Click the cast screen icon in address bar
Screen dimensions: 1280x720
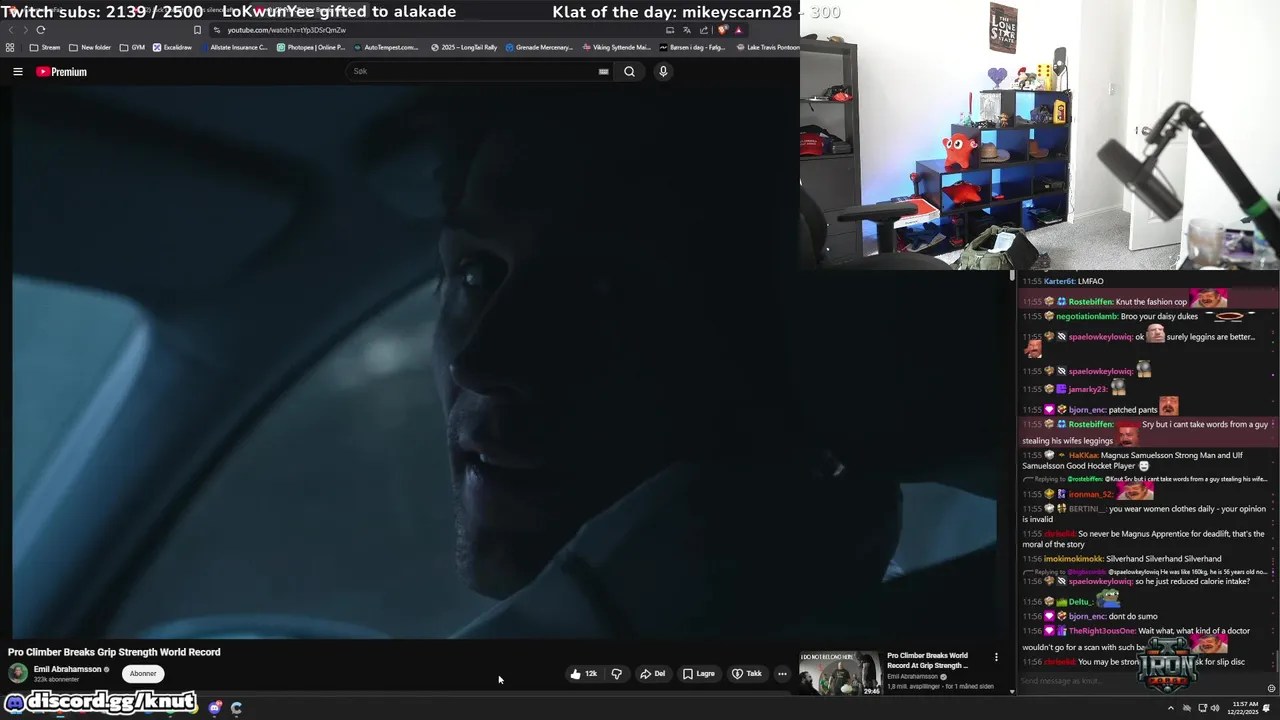(x=670, y=30)
